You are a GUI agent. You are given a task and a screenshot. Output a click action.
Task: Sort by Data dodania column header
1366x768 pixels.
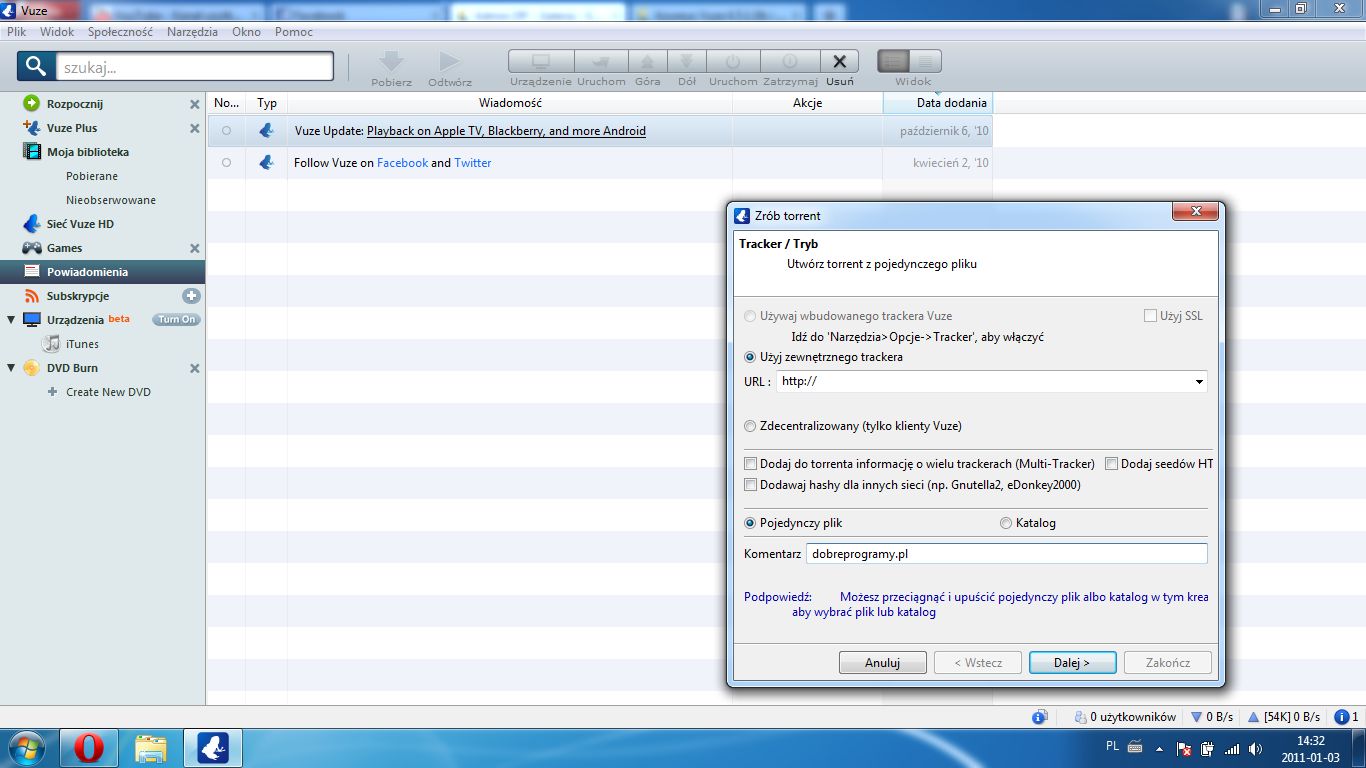coord(938,103)
